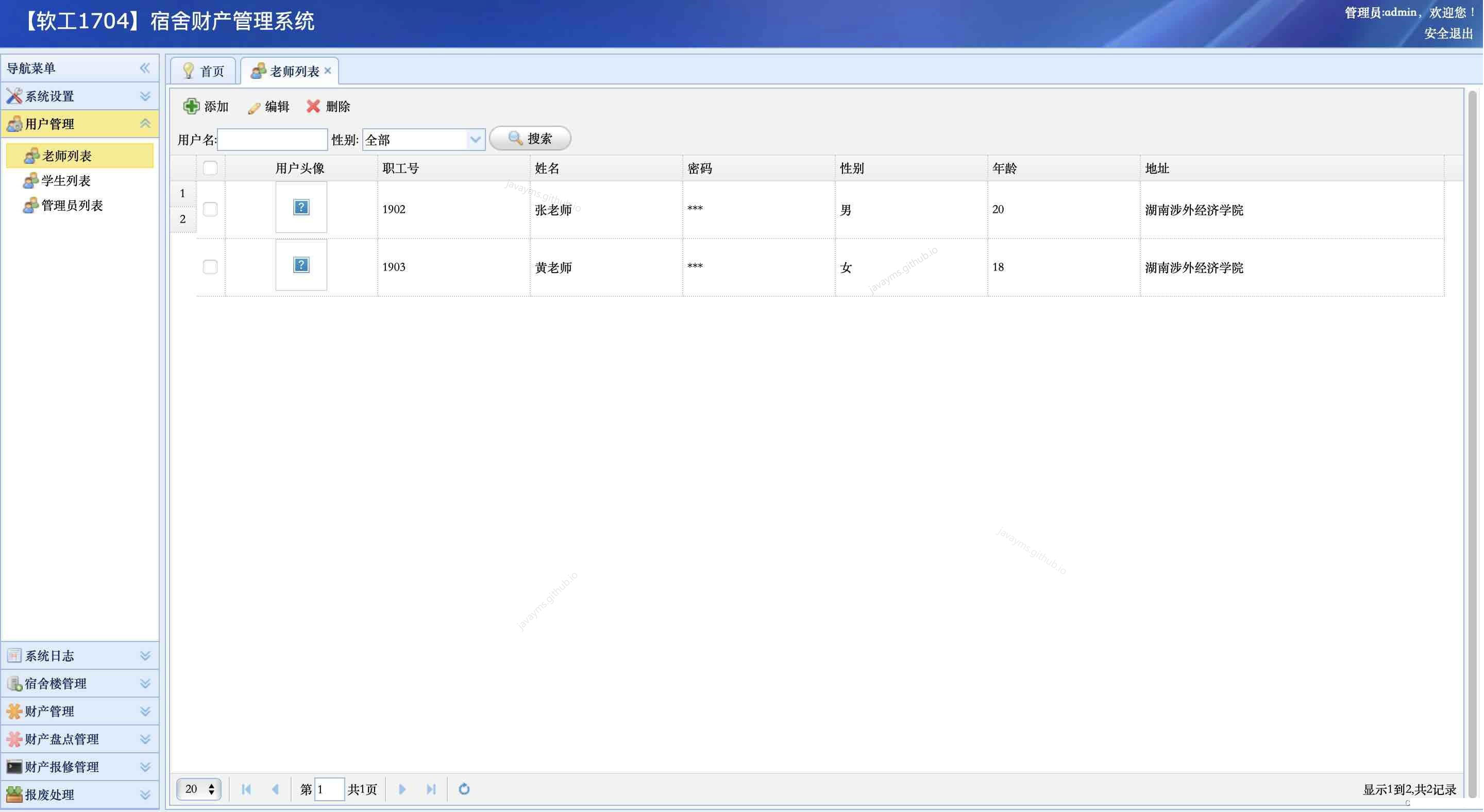Collapse the navigation panel with the « icon
Screen dimensions: 1484x812
[145, 67]
